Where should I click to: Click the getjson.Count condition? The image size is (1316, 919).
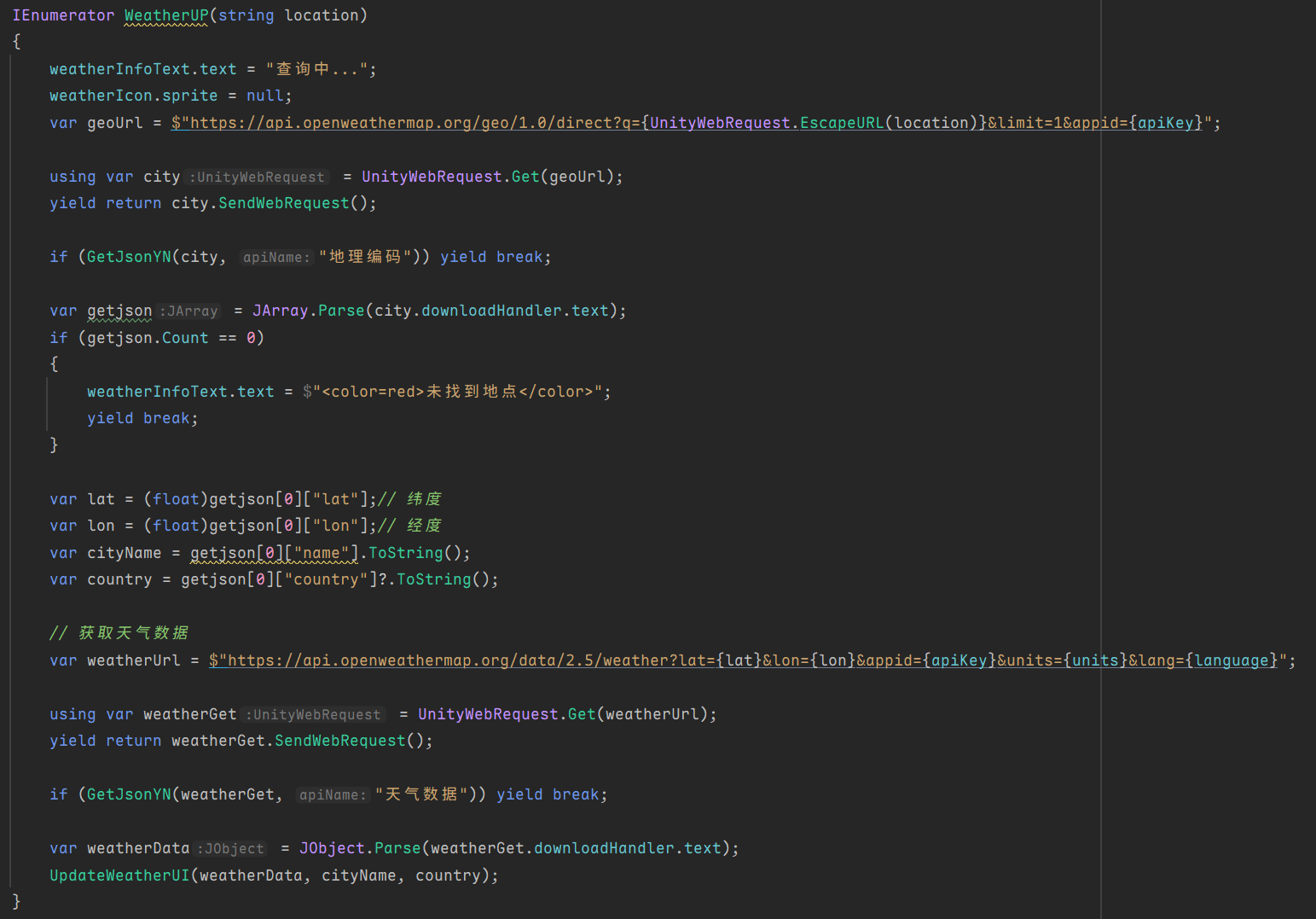147,338
